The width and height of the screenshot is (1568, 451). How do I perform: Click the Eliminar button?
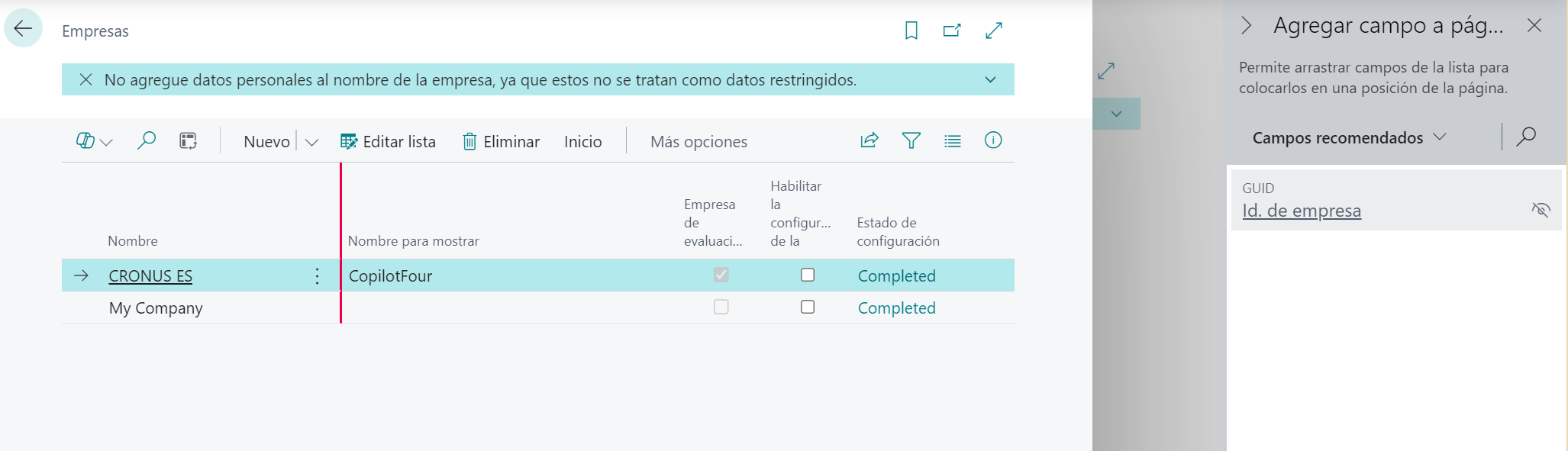click(501, 142)
